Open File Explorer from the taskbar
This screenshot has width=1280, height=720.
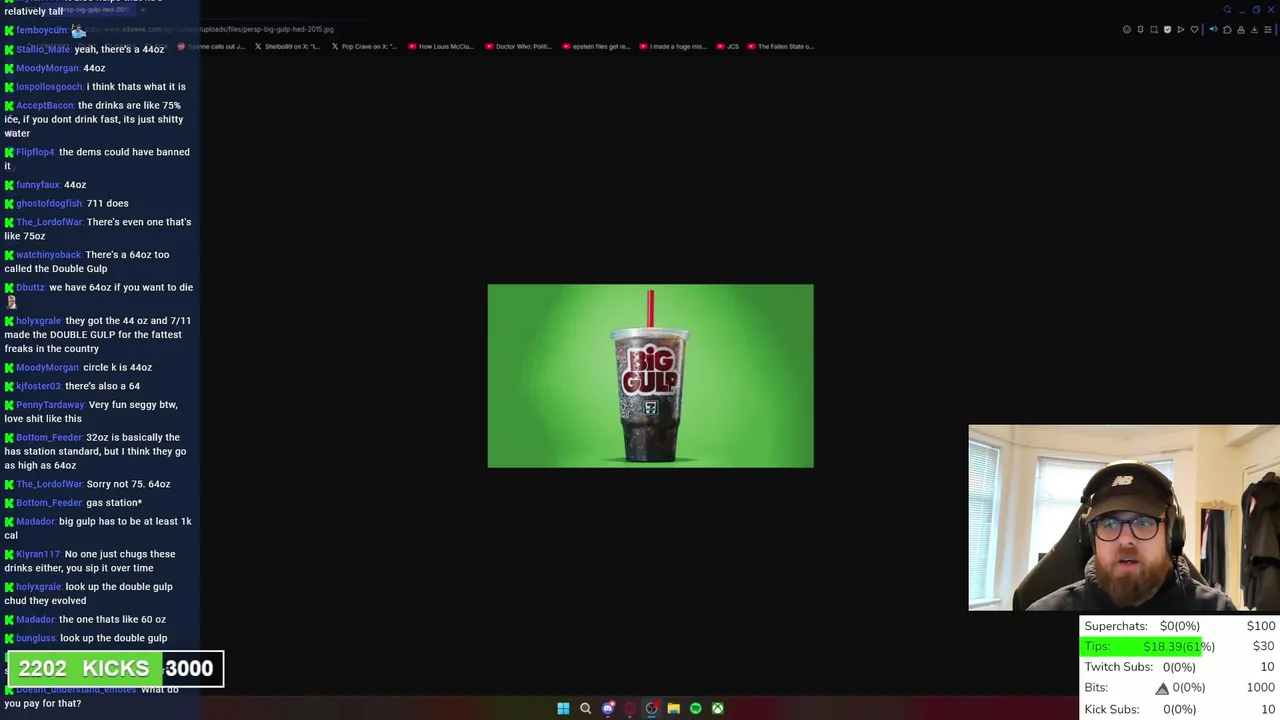[674, 708]
